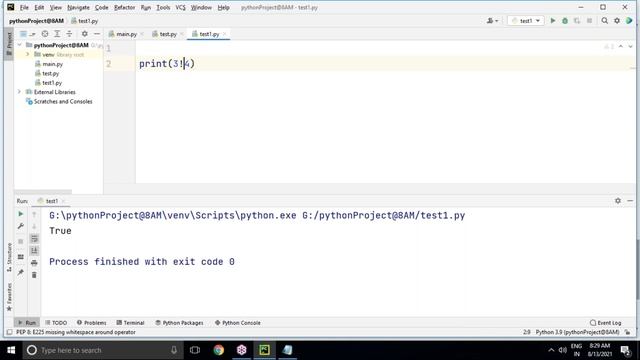The image size is (640, 360).
Task: Click stop icon in Run panel
Action: (x=20, y=241)
